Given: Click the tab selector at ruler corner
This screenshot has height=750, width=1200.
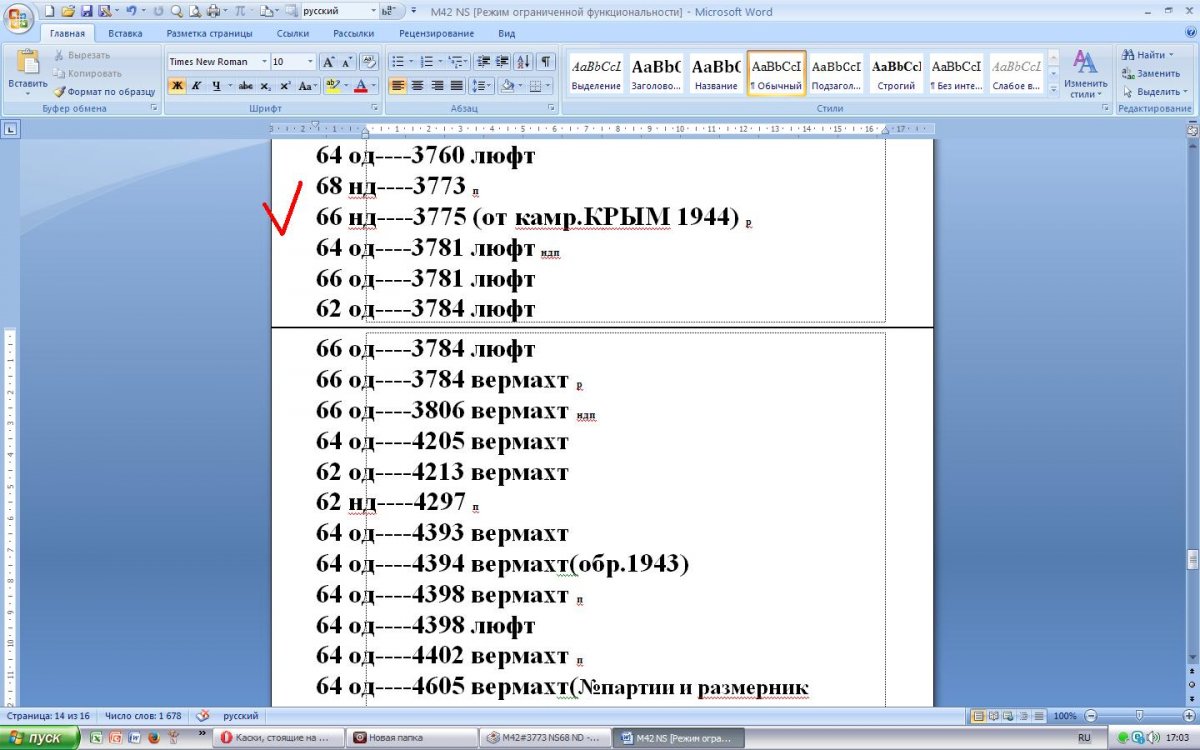Looking at the screenshot, I should (x=10, y=129).
